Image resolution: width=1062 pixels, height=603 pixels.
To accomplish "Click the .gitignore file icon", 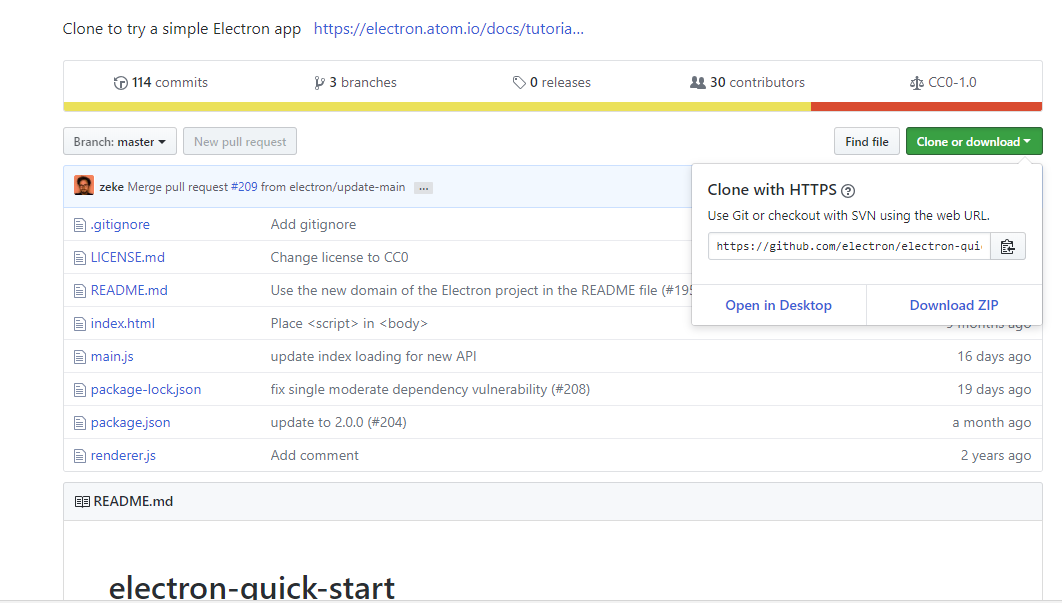I will point(80,225).
